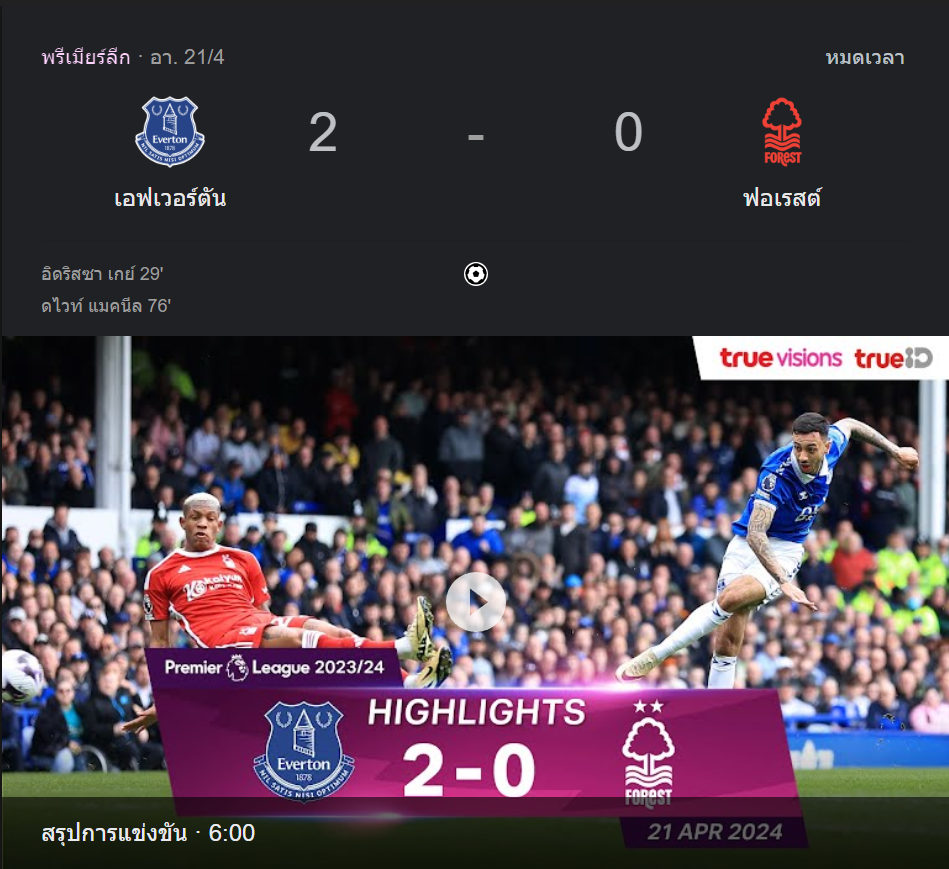Click Everton's score of 2
The height and width of the screenshot is (869, 949).
coord(323,133)
